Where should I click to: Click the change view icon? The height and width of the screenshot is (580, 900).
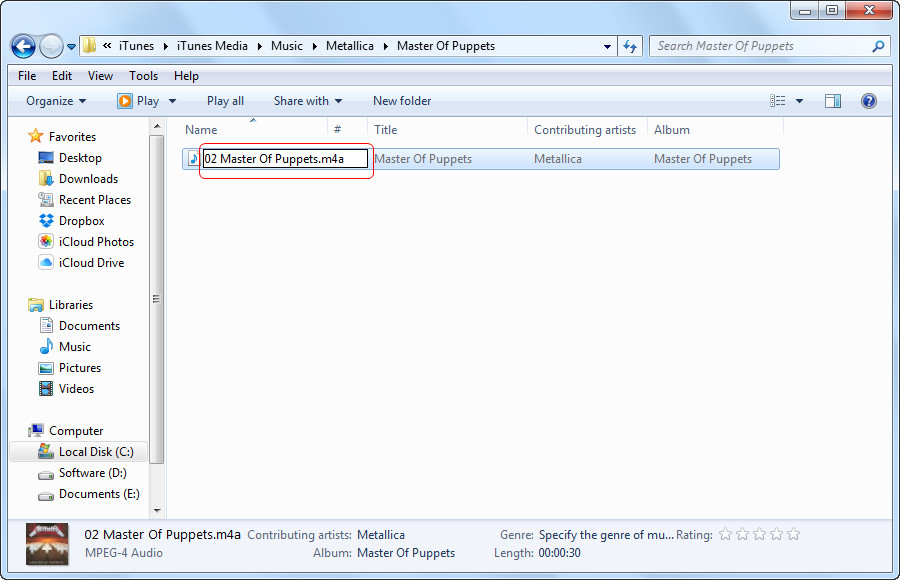[x=777, y=101]
